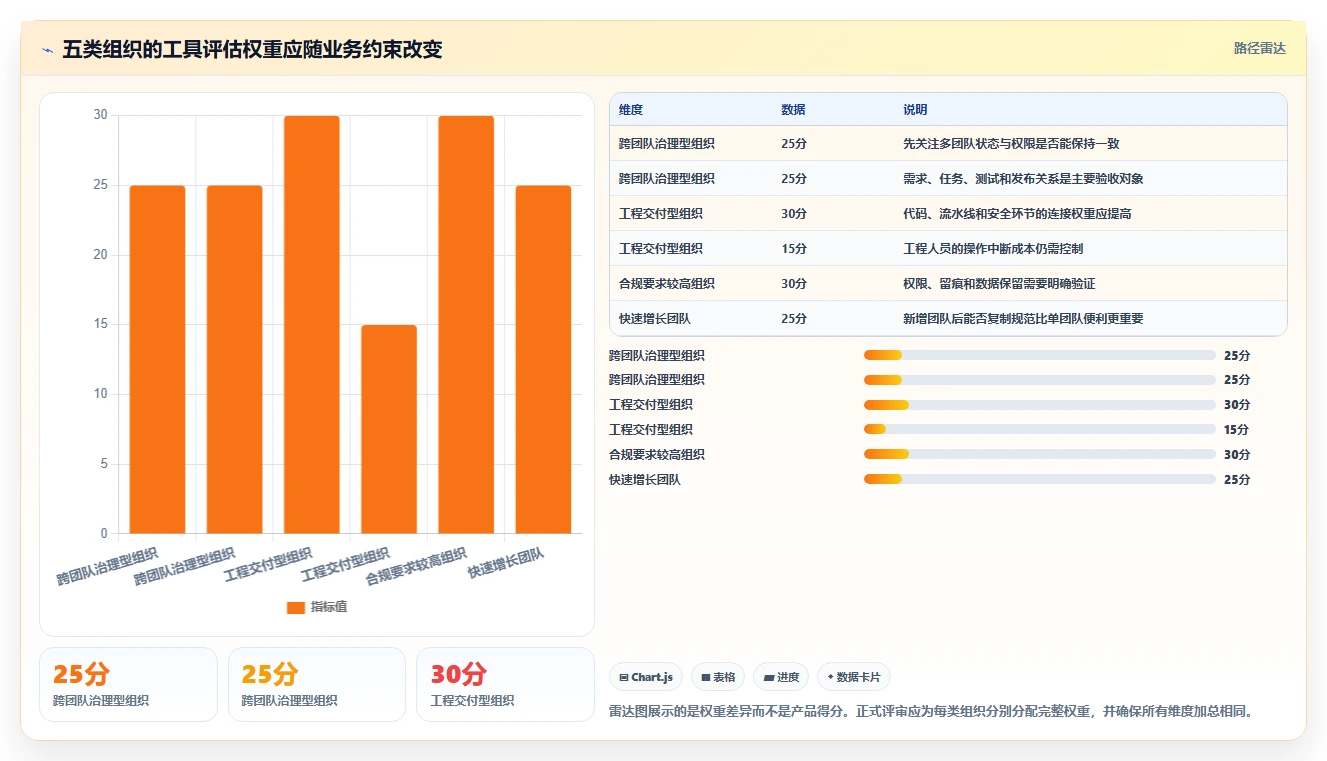The image size is (1327, 761).
Task: Click the cell 权限、留痕和数据保留需要明确验证
Action: pyautogui.click(x=999, y=284)
